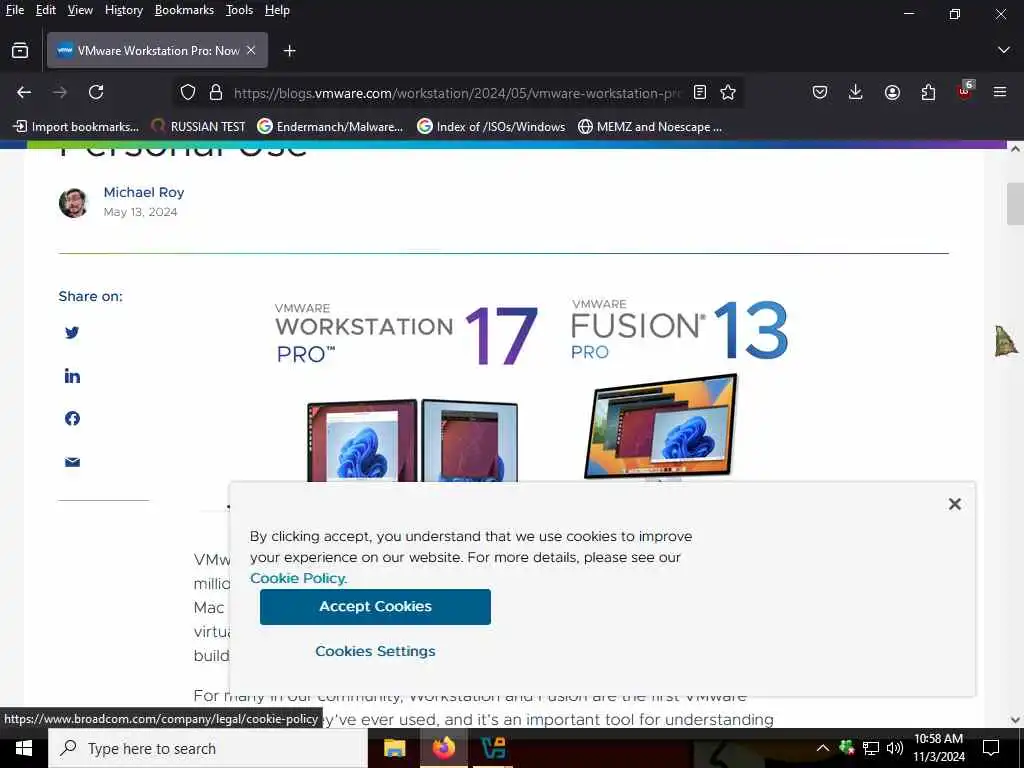This screenshot has width=1024, height=768.
Task: Open the Endermanch/Malware bookmark
Action: [330, 127]
